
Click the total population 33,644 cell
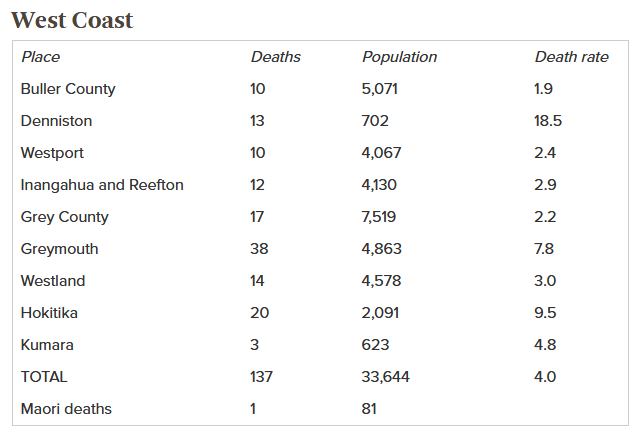coord(385,377)
